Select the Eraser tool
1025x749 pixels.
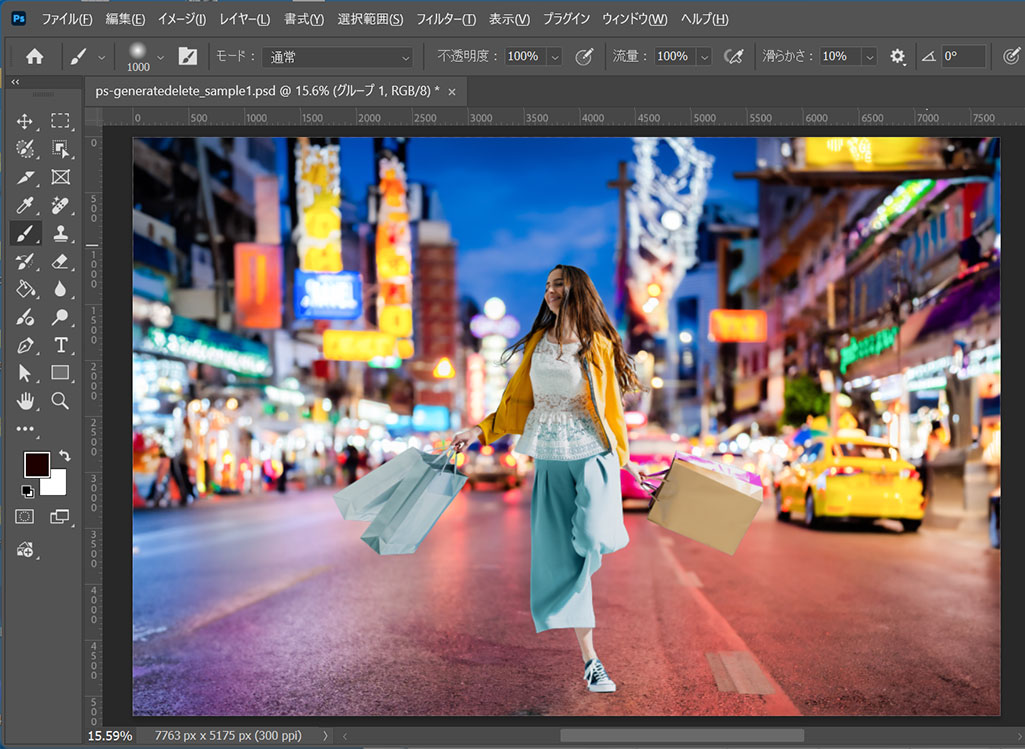point(60,261)
